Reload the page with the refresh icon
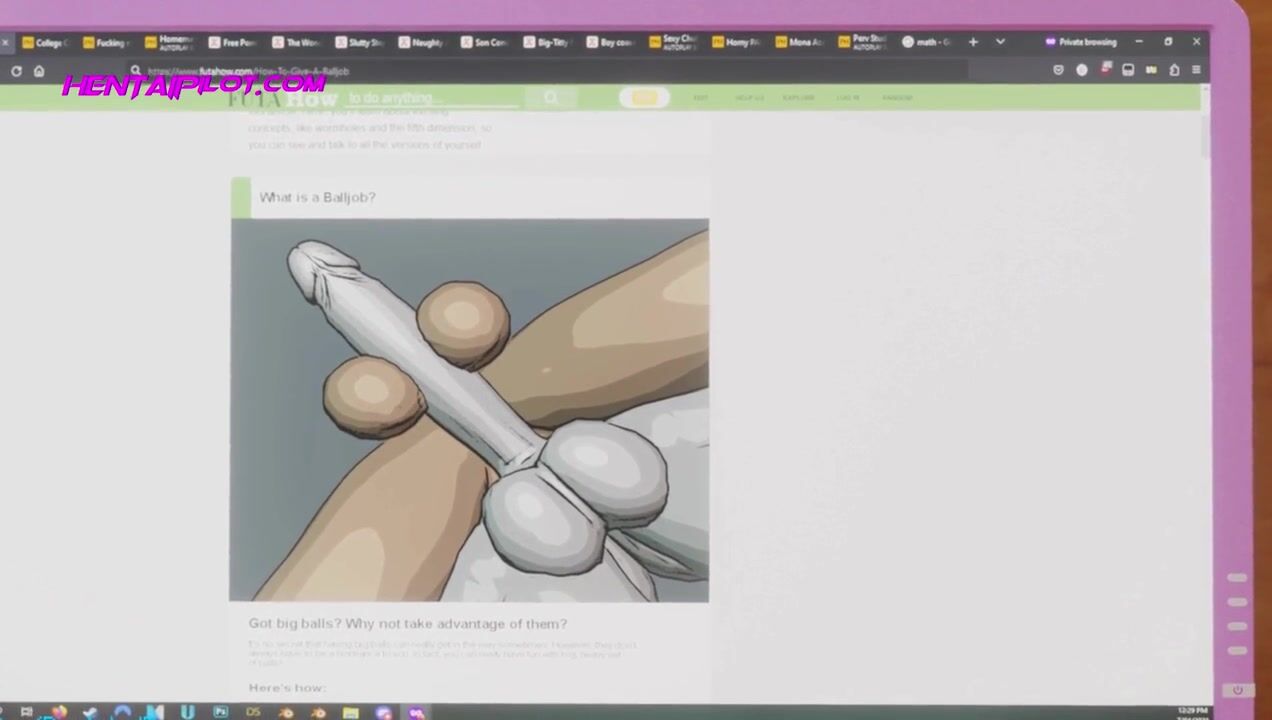This screenshot has height=720, width=1272. (16, 71)
